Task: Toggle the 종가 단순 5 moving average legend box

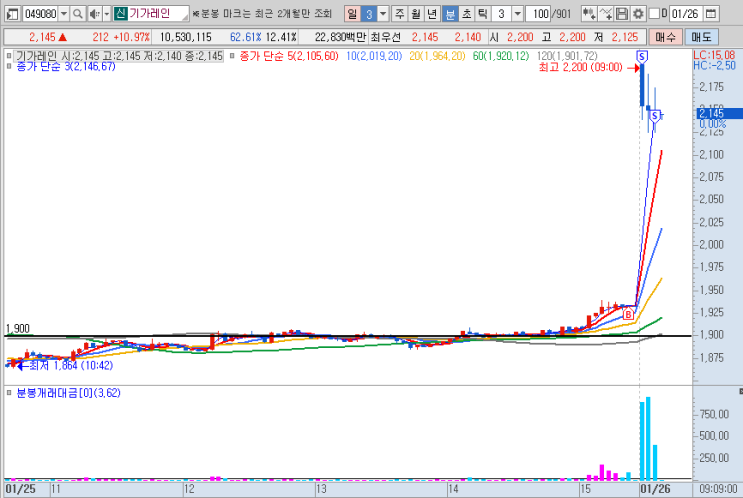Action: tap(232, 56)
